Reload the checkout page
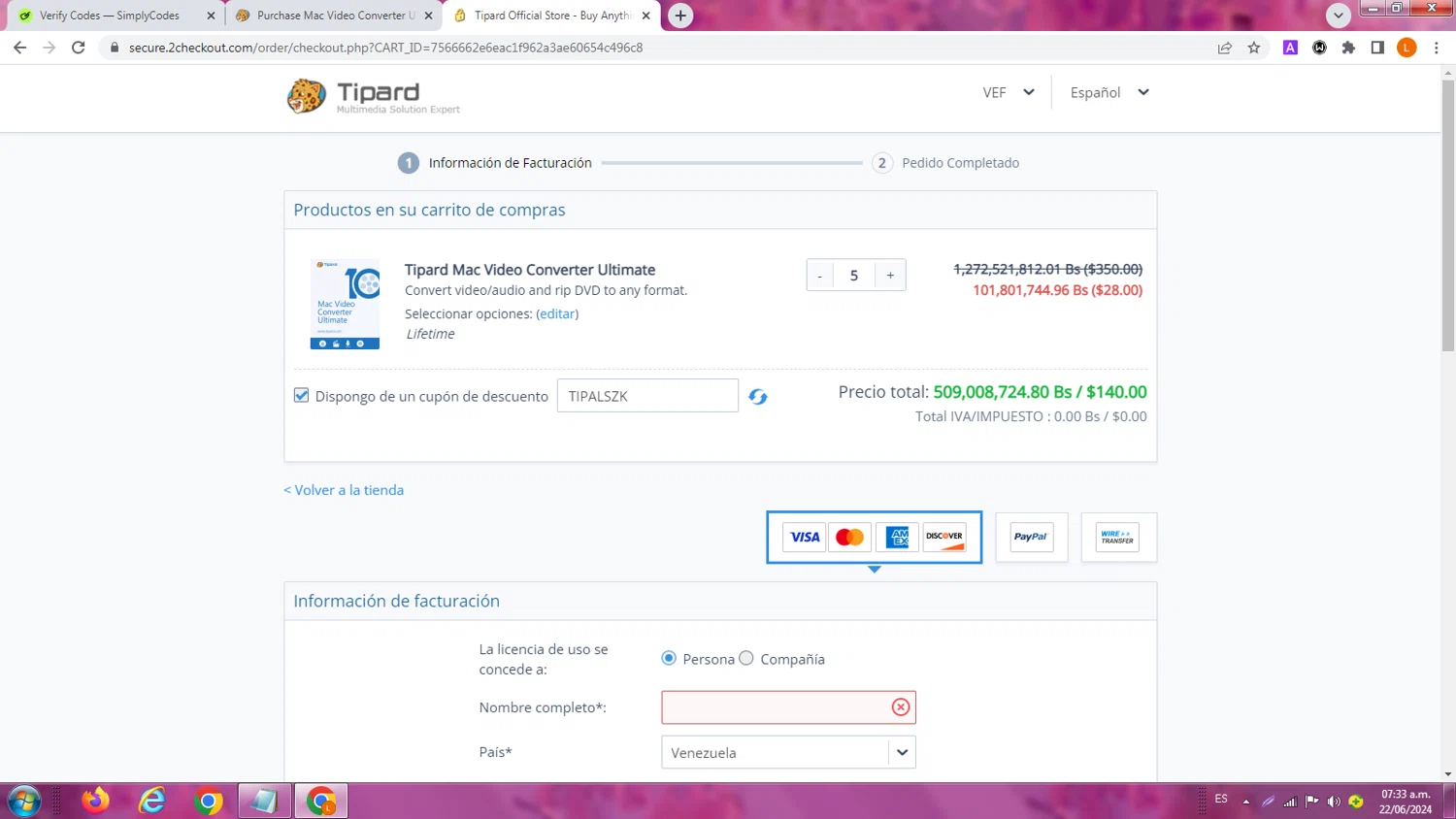This screenshot has height=819, width=1456. point(79,48)
